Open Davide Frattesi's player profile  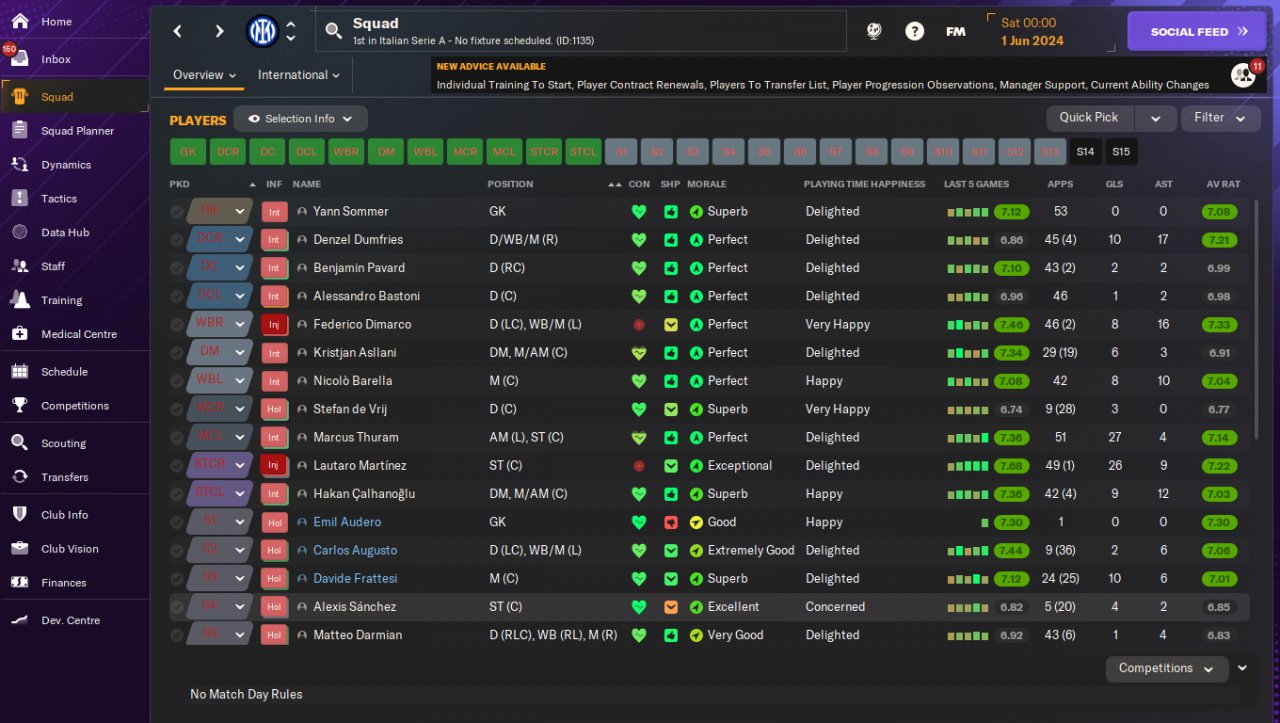(x=355, y=578)
